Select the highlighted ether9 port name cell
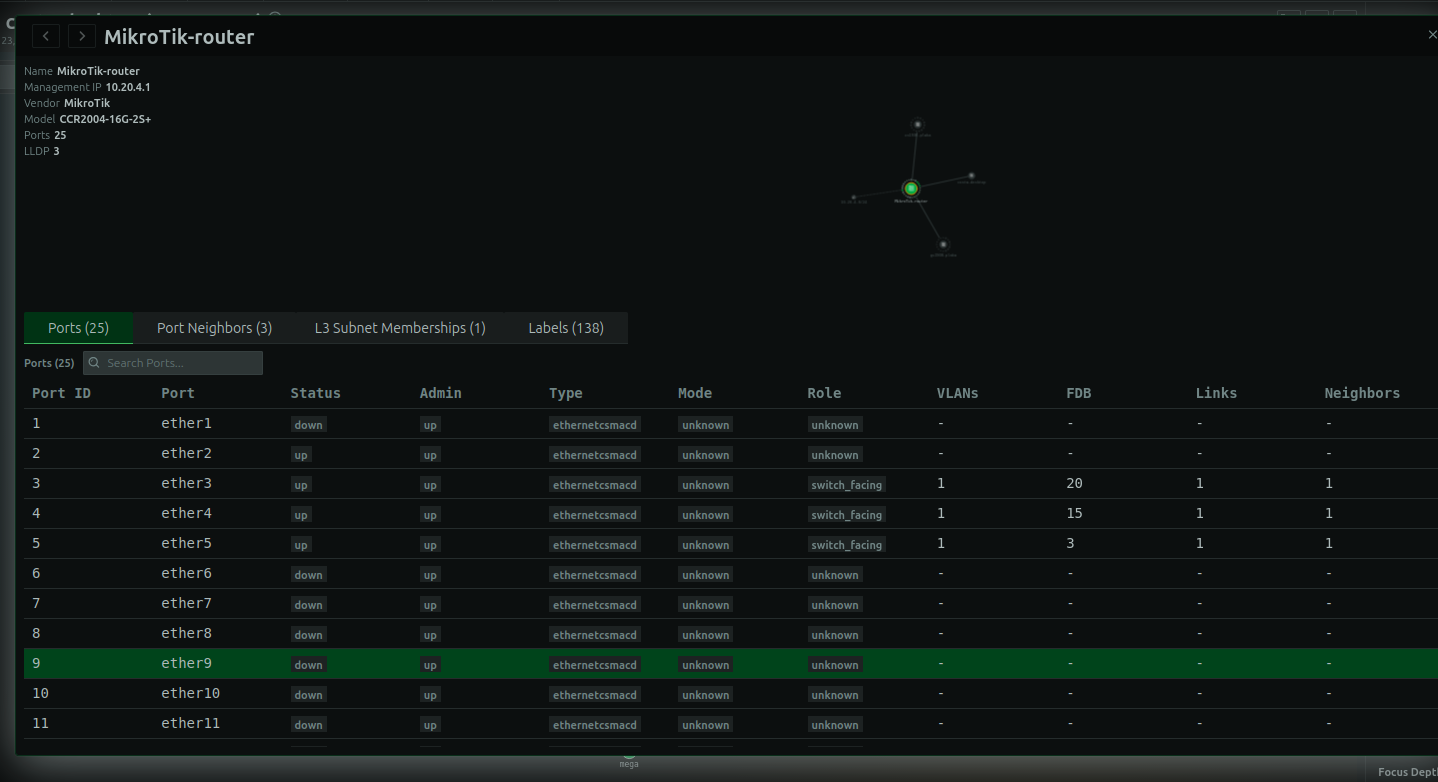1438x782 pixels. coord(186,663)
